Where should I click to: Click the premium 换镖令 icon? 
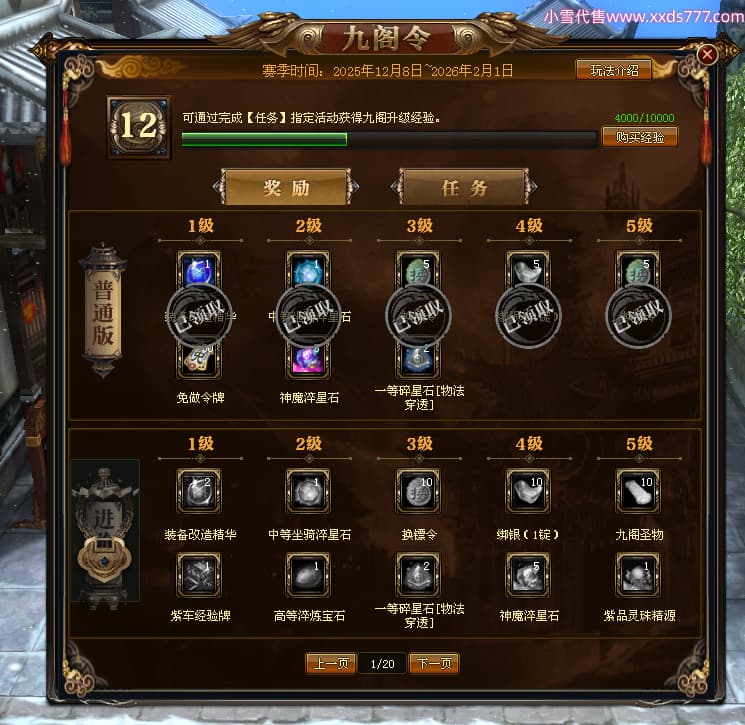point(418,491)
